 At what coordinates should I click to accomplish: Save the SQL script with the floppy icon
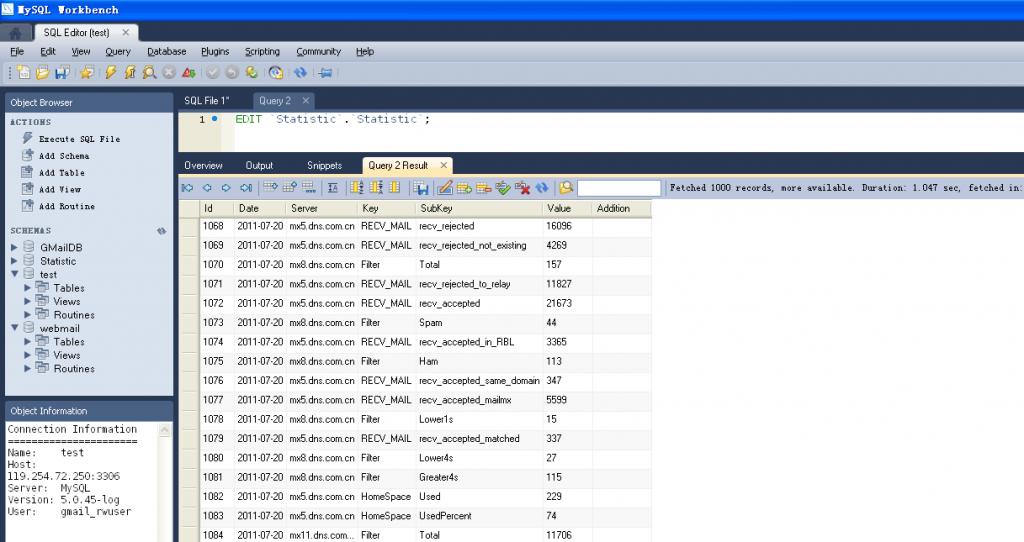62,72
